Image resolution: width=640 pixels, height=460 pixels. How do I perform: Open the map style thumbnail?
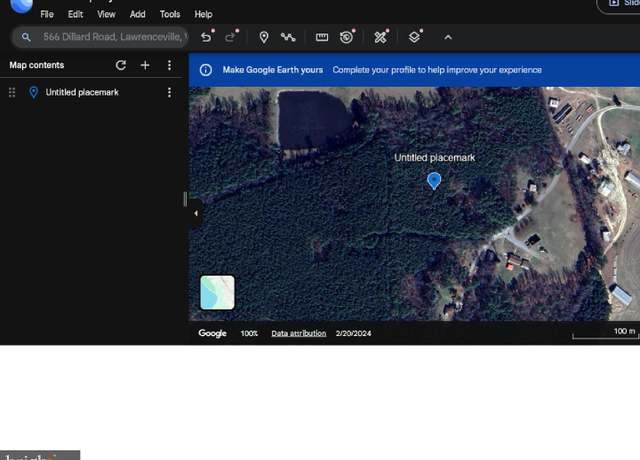[217, 292]
